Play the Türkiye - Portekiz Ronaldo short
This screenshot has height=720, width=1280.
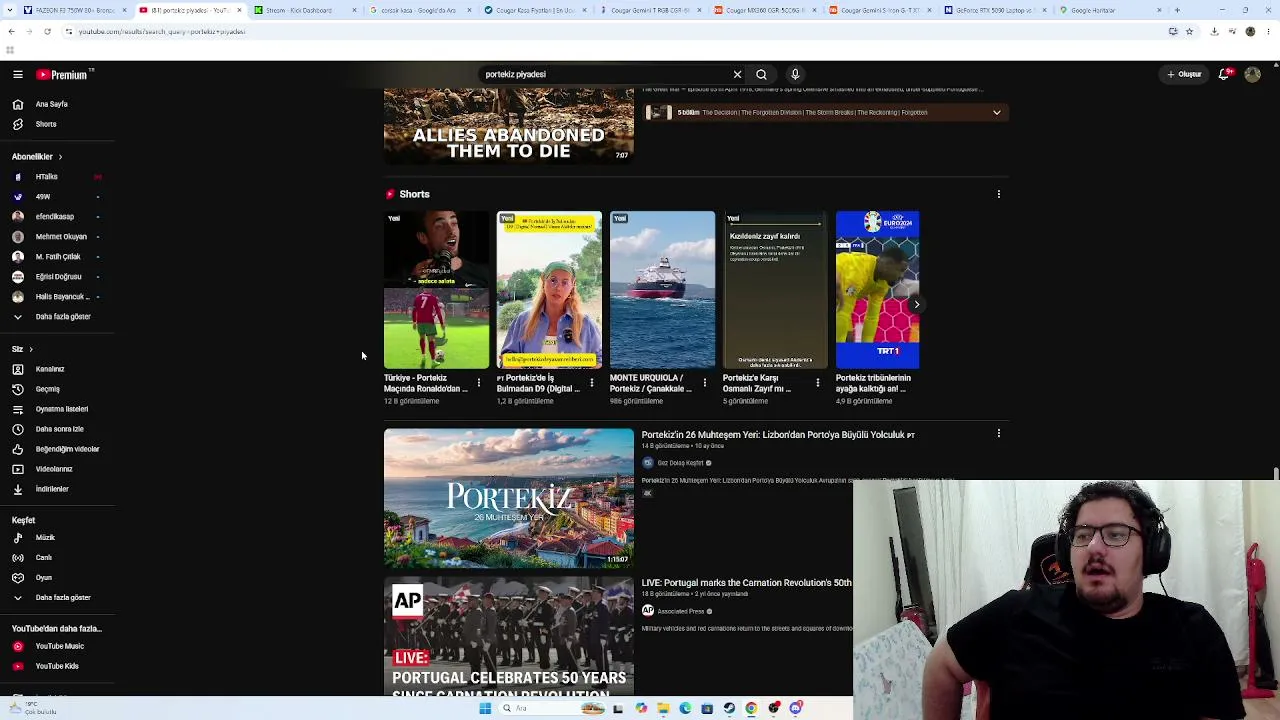(437, 290)
